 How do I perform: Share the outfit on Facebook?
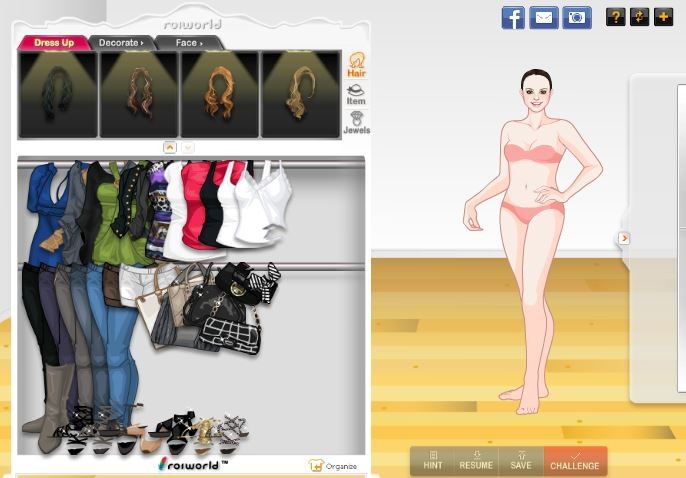(513, 17)
